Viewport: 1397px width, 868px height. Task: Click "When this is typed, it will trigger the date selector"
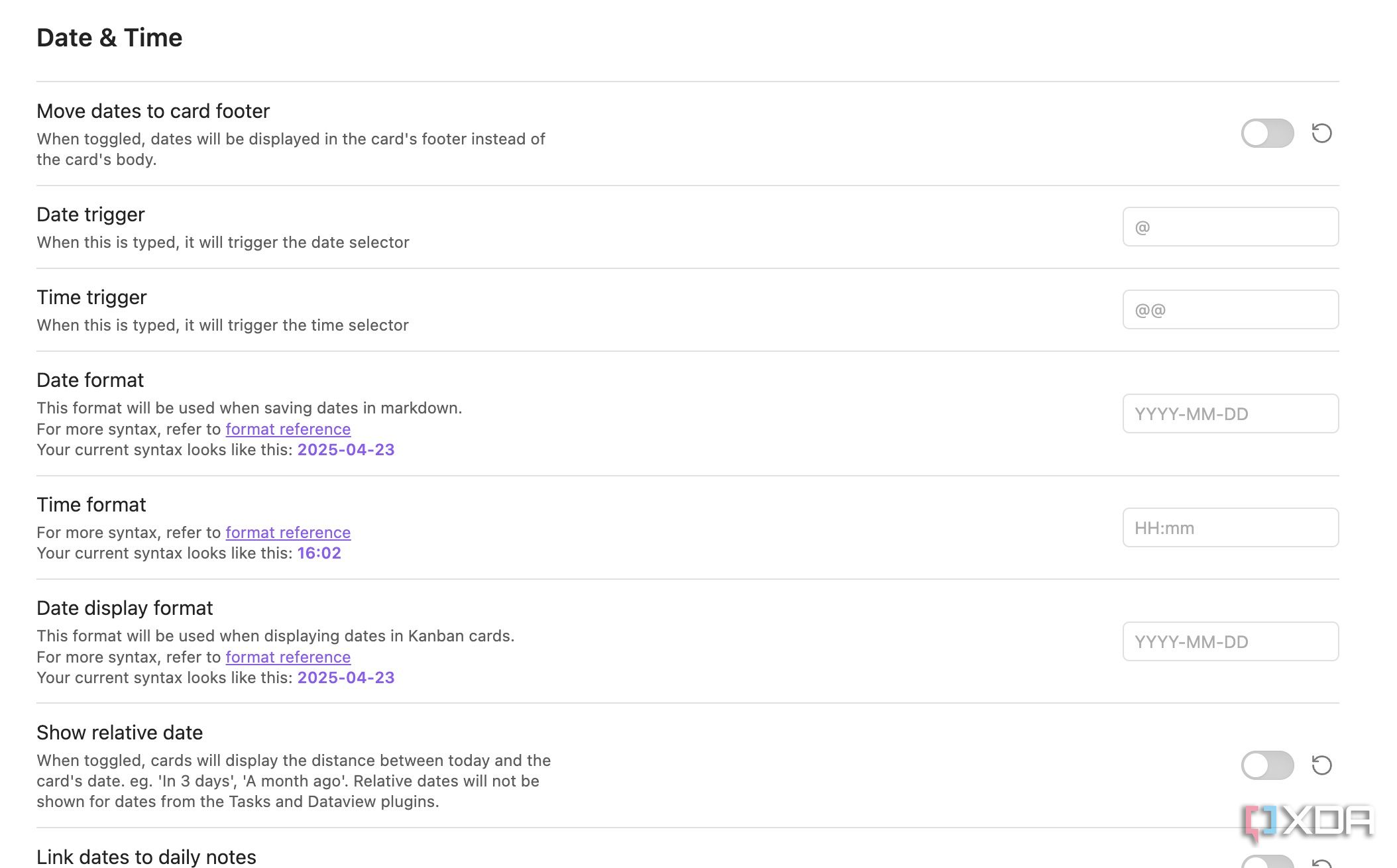point(223,243)
